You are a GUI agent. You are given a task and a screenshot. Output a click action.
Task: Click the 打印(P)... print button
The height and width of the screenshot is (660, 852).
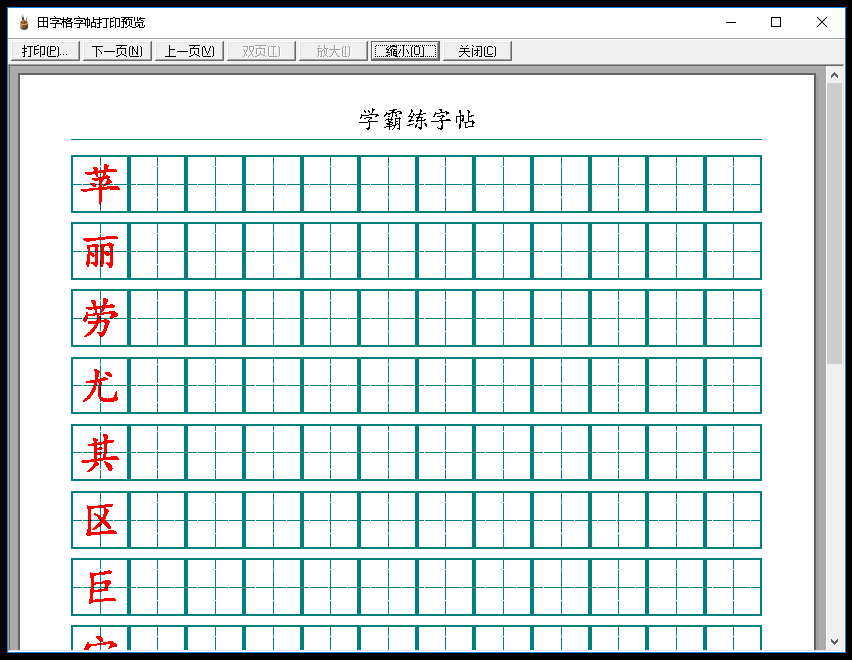click(x=45, y=51)
